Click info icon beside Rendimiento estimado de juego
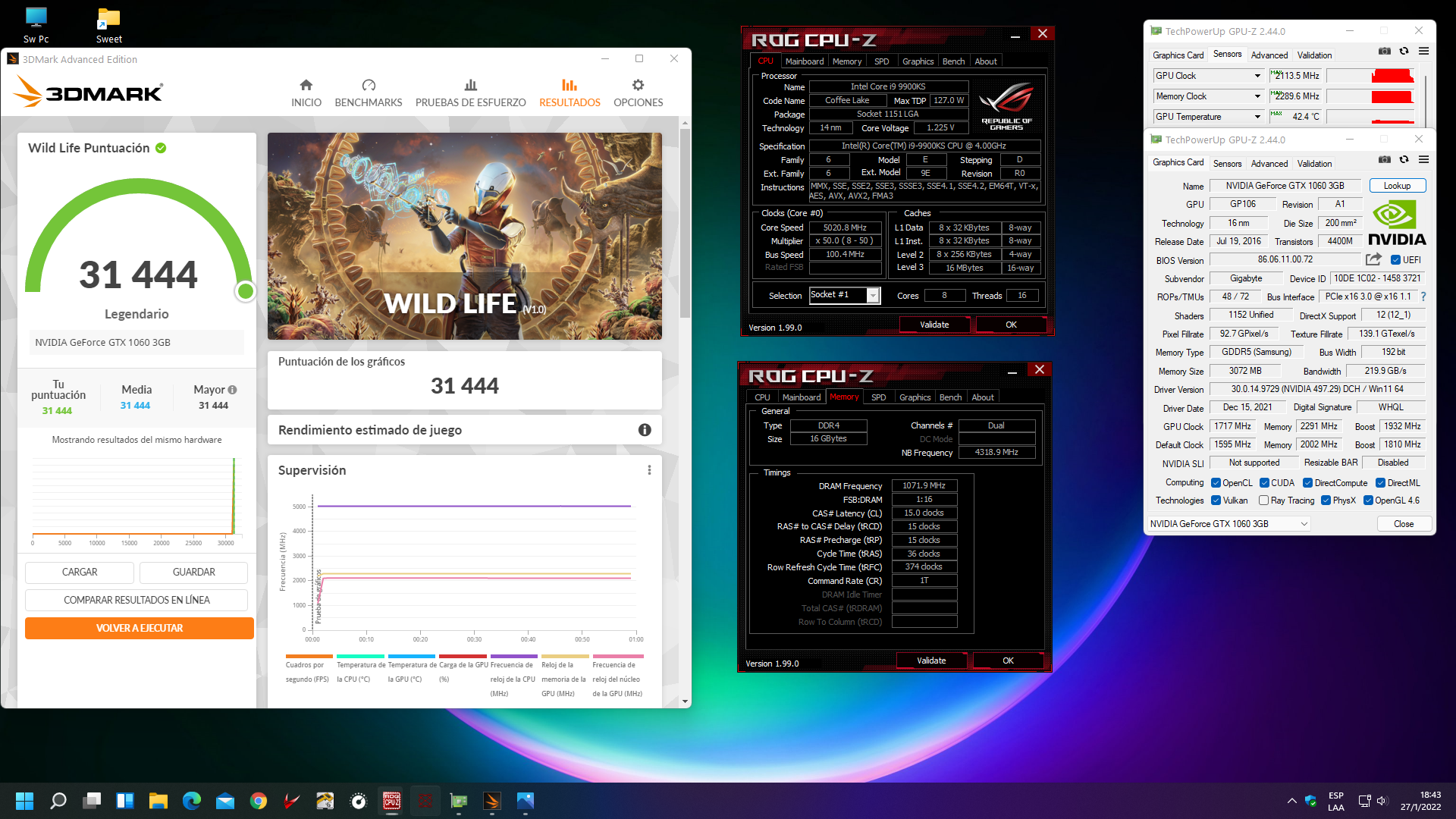1456x819 pixels. (x=645, y=430)
